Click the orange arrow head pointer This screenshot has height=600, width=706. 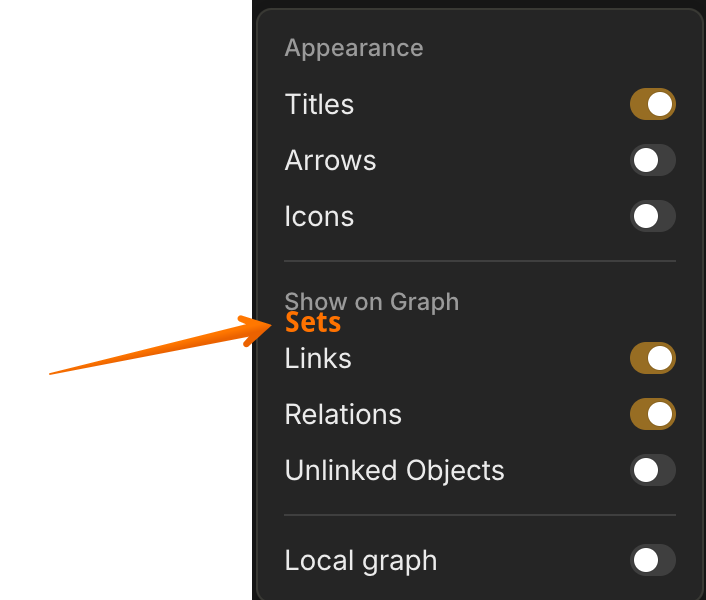pos(257,329)
